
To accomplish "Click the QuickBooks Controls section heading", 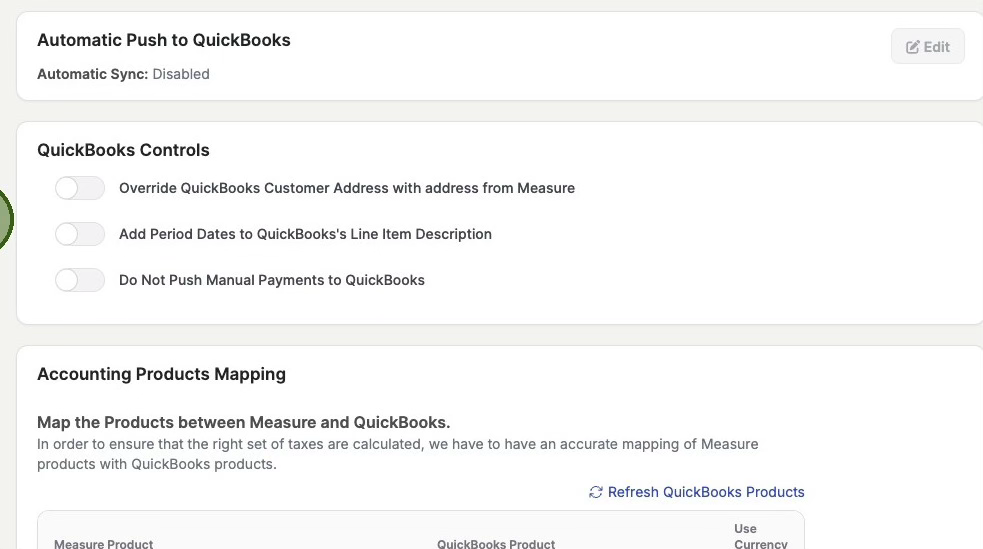I will click(123, 150).
